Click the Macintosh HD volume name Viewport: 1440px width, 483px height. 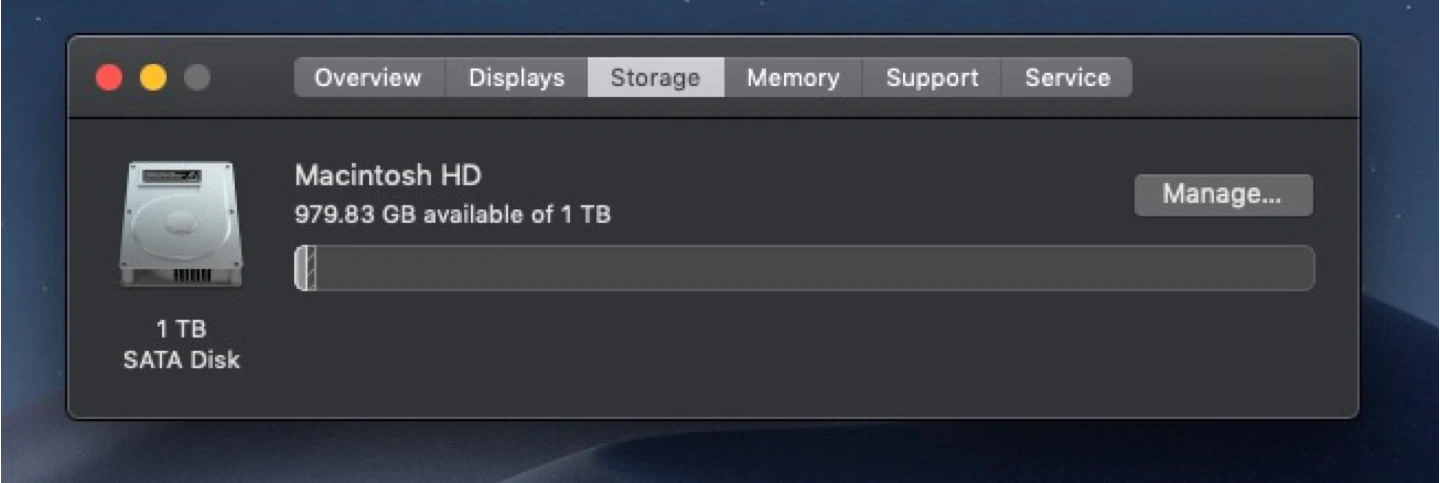point(388,176)
